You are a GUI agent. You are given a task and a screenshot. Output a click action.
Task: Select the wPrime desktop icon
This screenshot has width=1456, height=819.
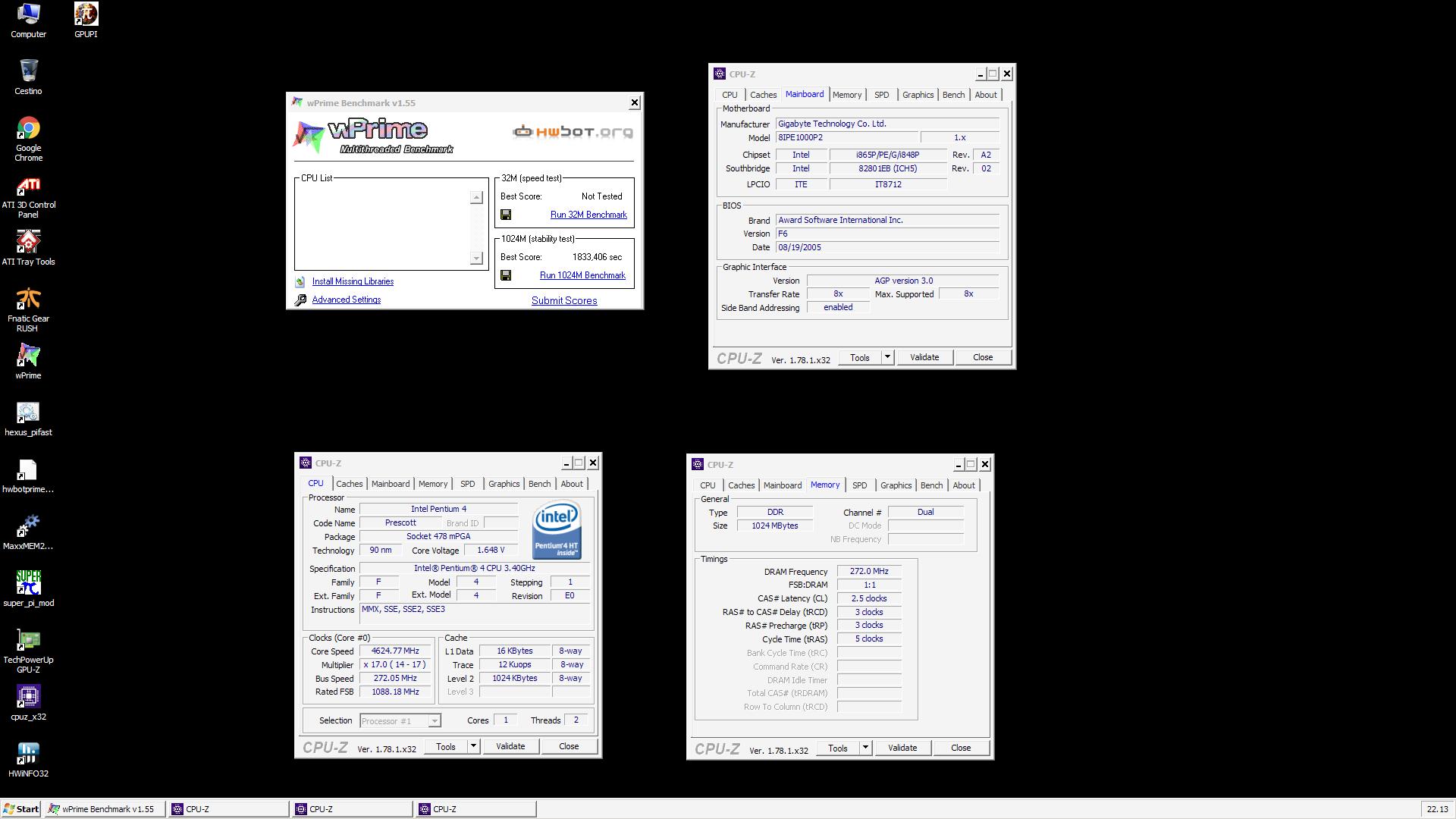tap(28, 362)
